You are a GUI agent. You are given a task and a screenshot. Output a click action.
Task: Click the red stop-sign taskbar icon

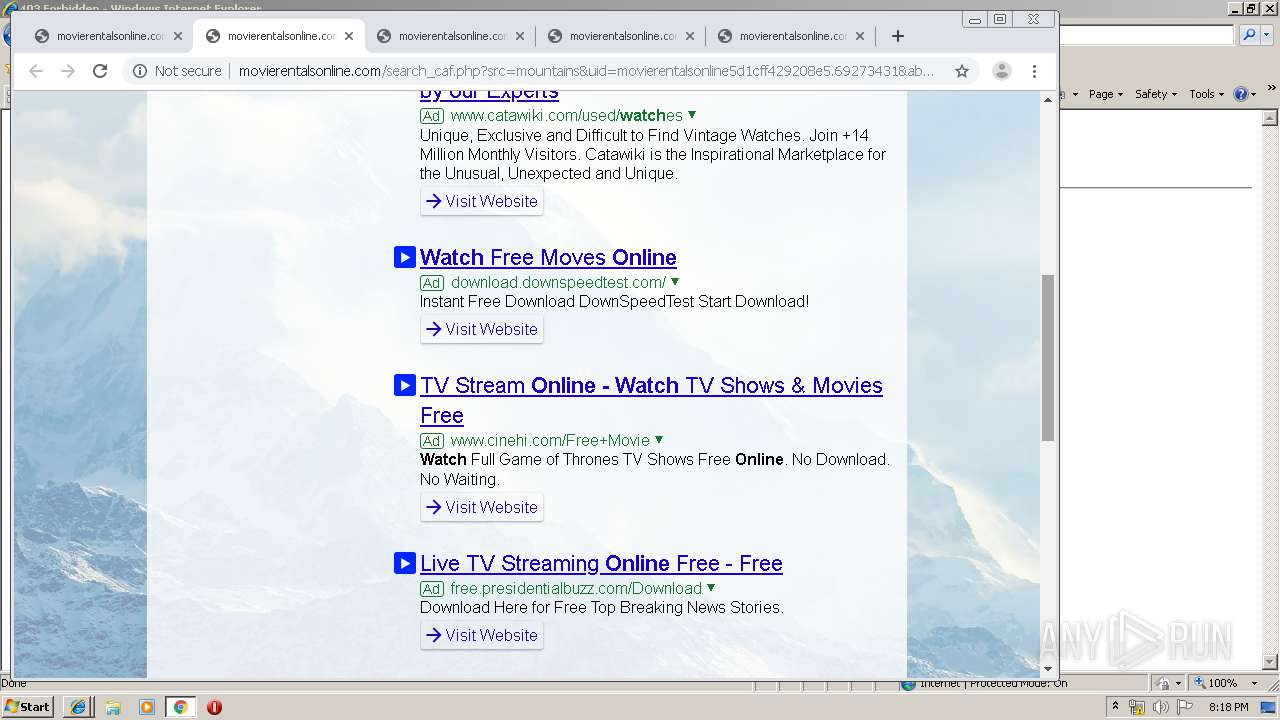pos(214,707)
